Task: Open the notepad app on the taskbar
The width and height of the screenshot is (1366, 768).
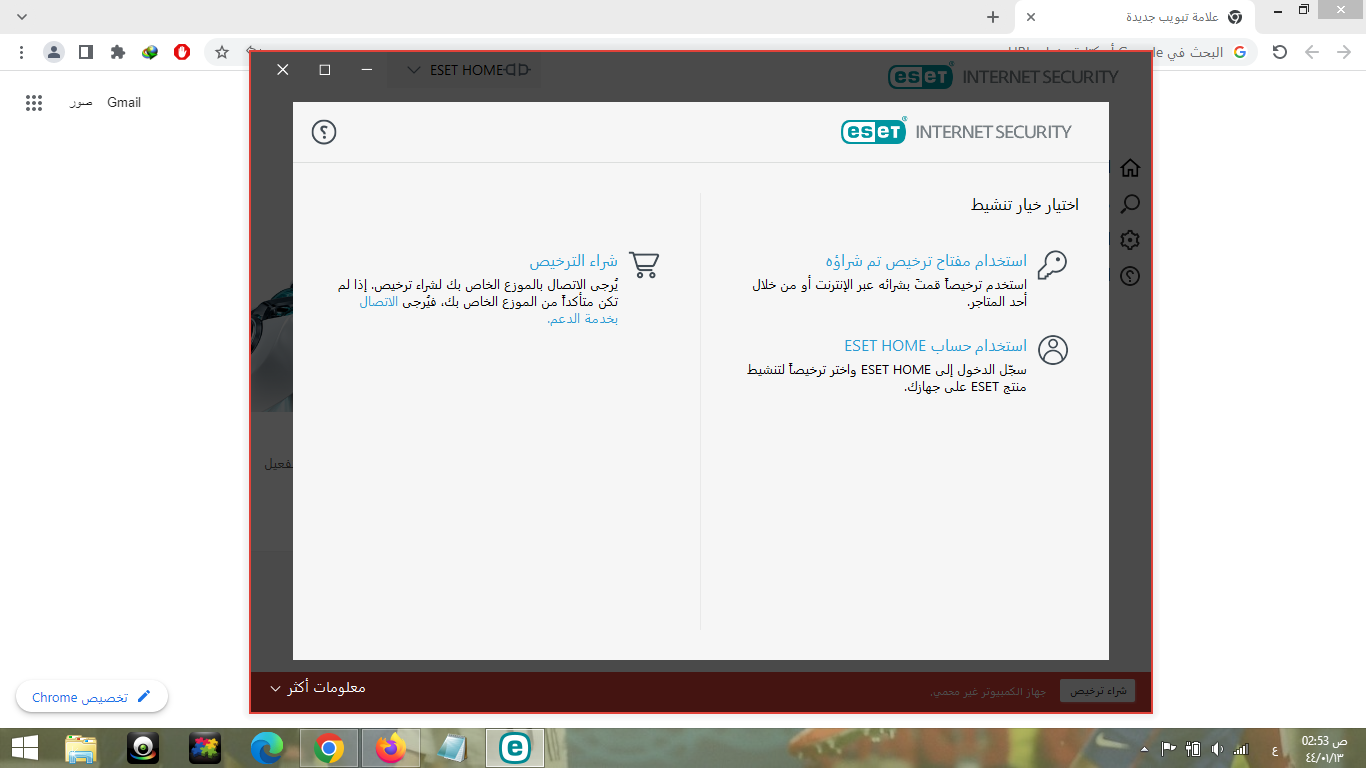Action: coord(453,748)
